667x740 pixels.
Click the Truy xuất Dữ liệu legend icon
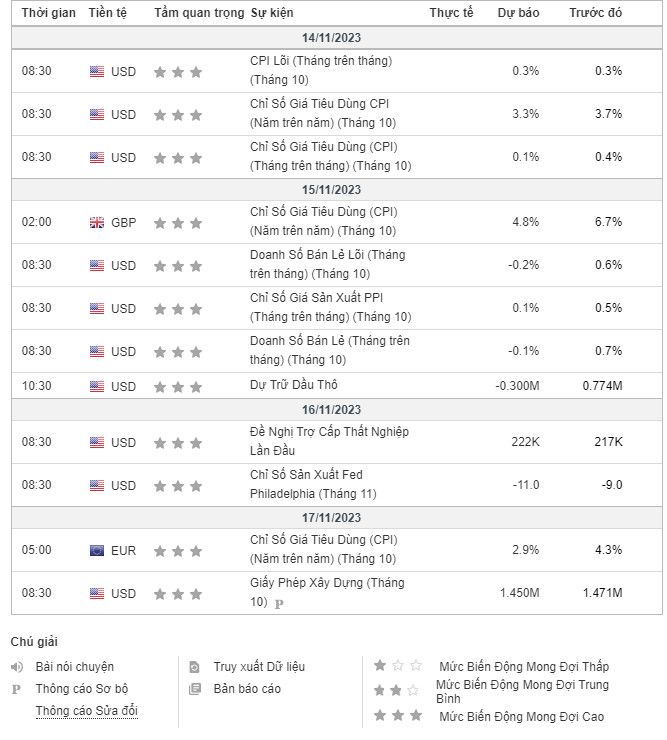195,667
